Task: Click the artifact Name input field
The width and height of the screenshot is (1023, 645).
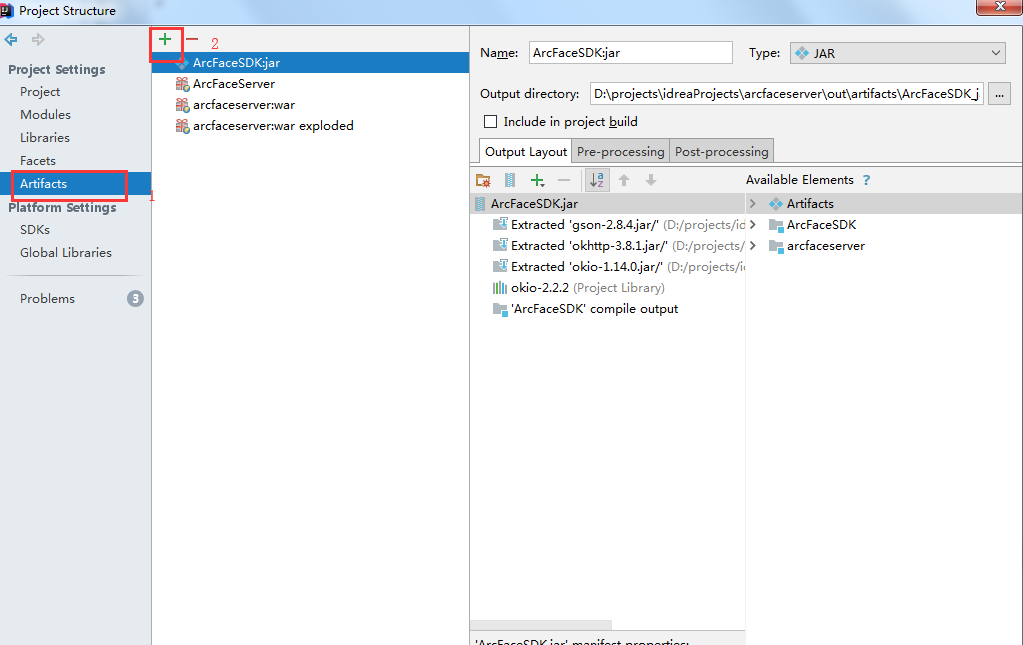Action: coord(630,53)
